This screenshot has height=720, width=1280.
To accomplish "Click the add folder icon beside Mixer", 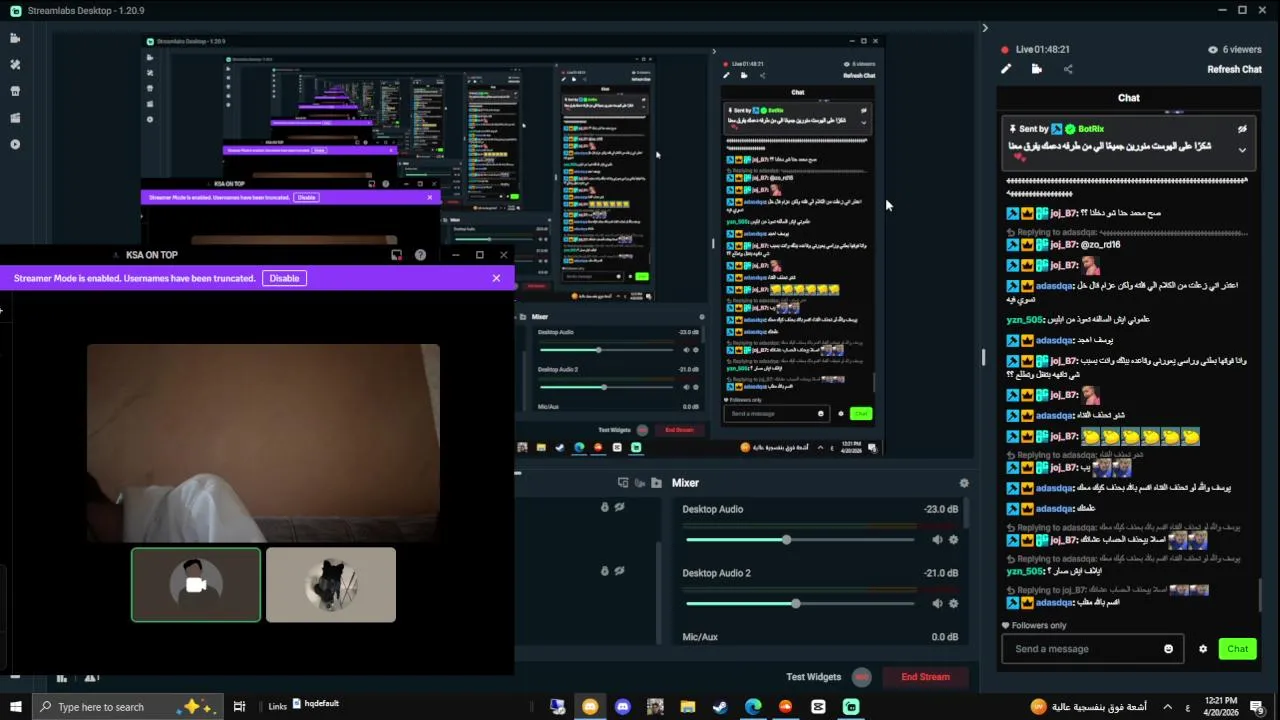I will pyautogui.click(x=656, y=483).
